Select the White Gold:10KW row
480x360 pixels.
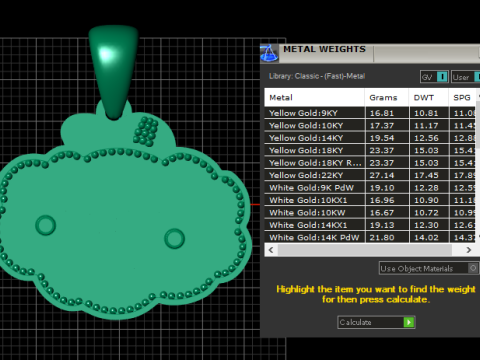[370, 213]
